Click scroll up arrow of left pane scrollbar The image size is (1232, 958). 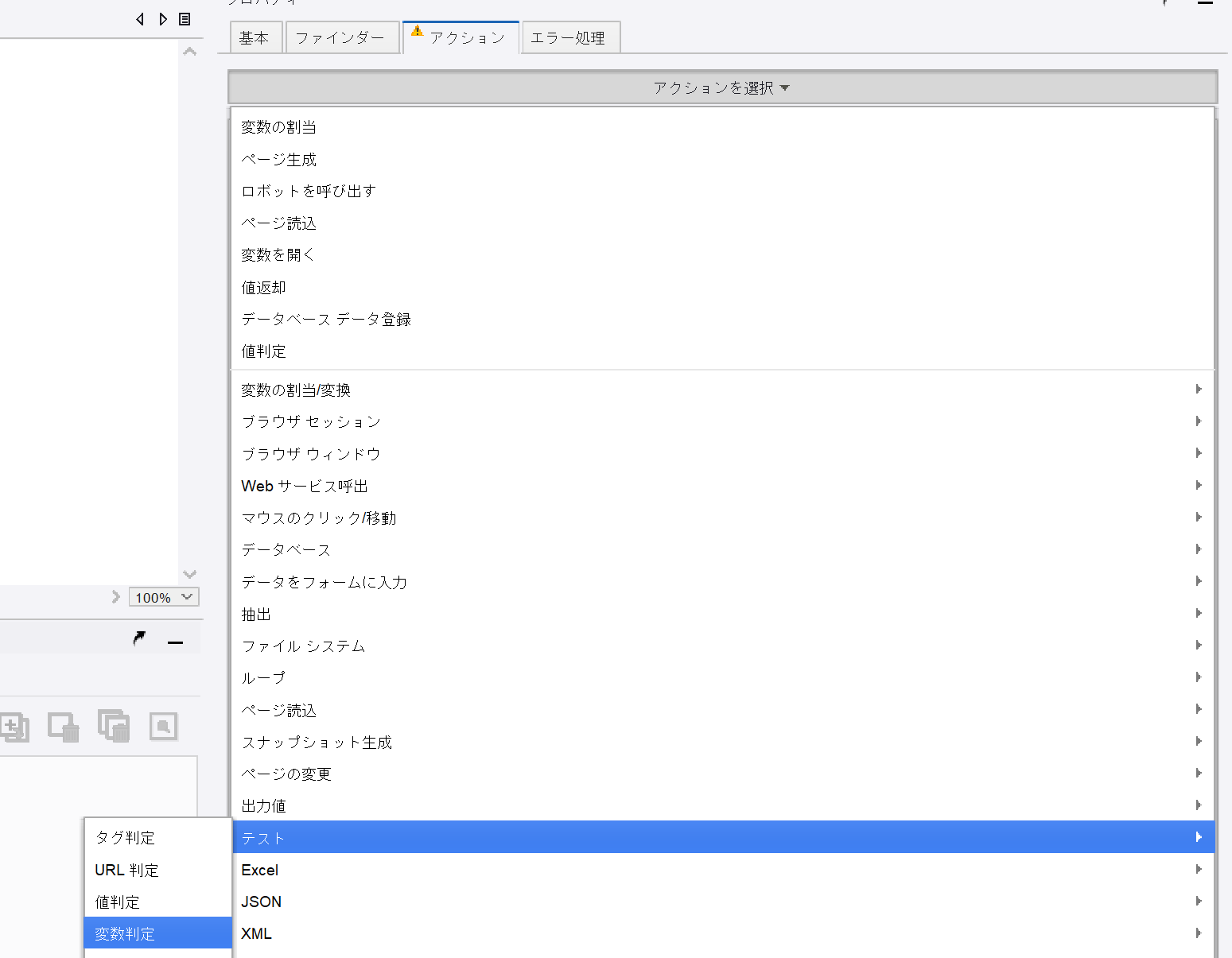(189, 52)
